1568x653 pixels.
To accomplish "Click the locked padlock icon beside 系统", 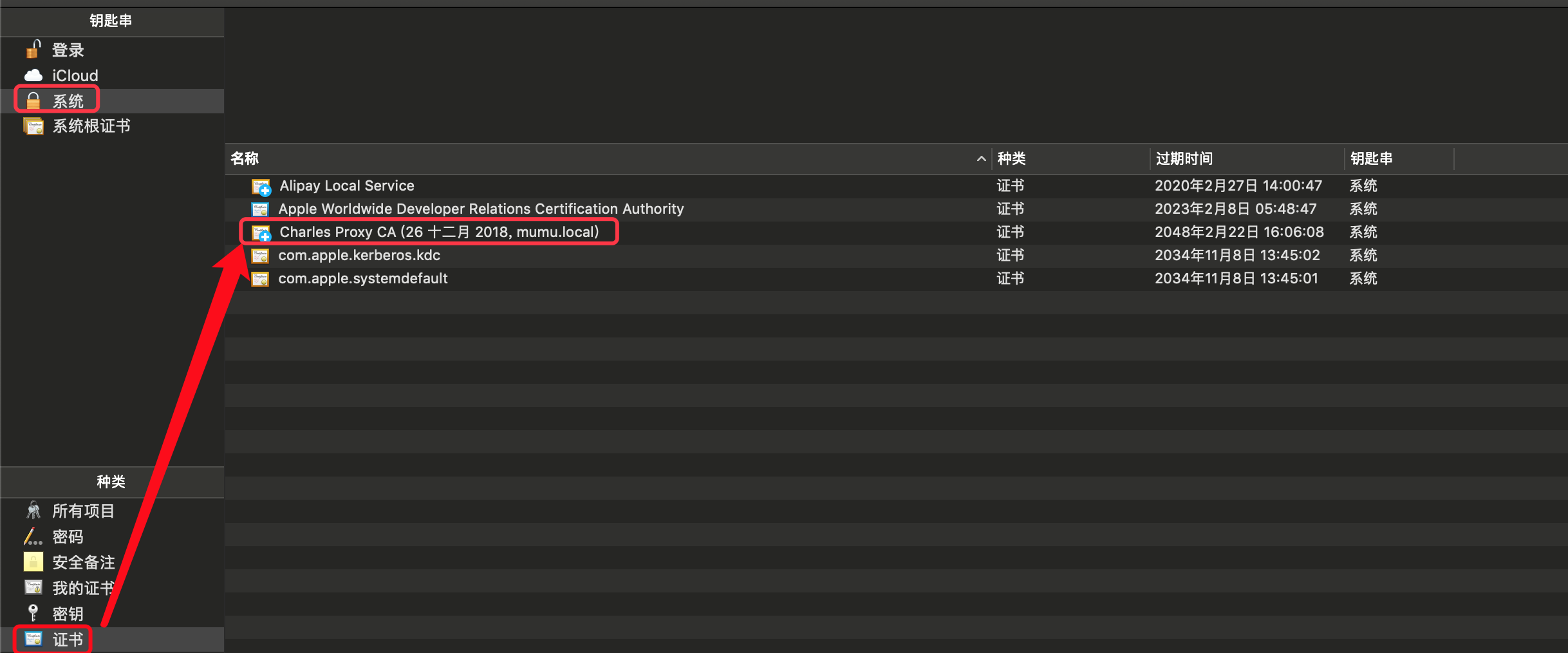I will [33, 100].
